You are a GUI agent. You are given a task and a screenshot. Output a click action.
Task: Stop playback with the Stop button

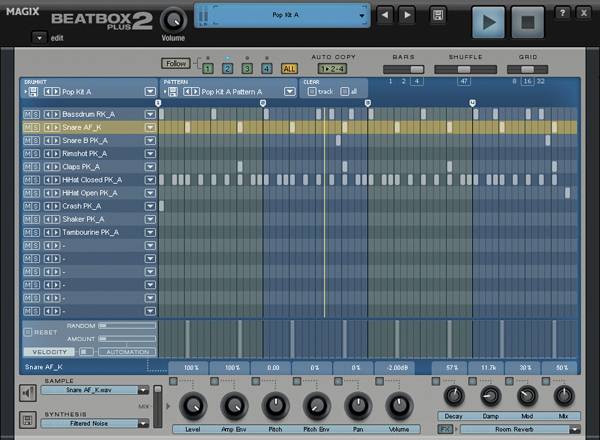point(528,22)
